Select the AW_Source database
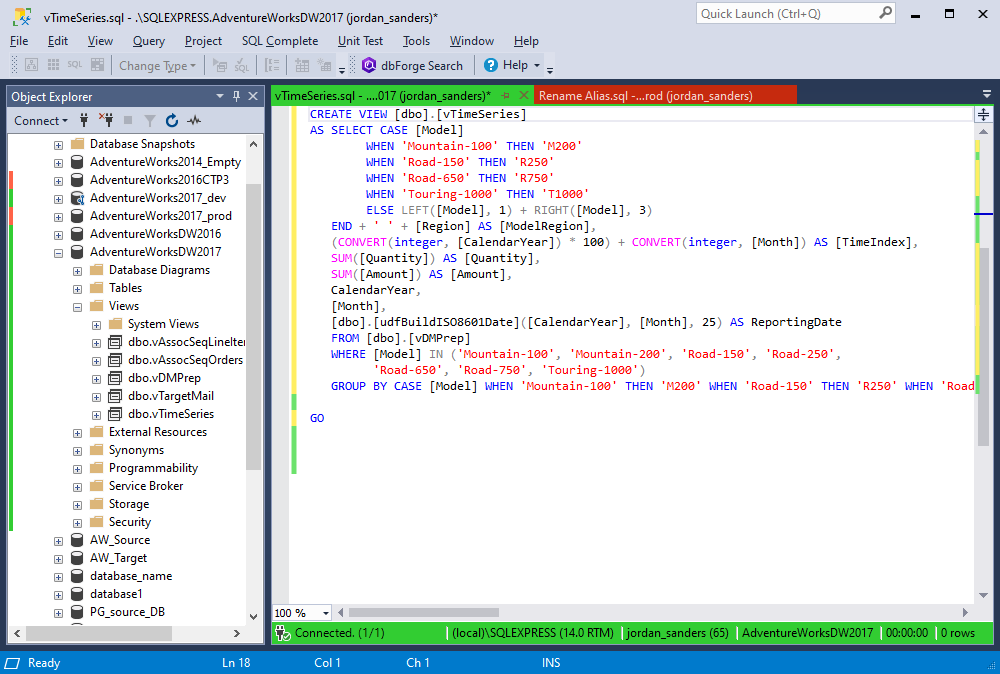The image size is (1000, 674). coord(120,539)
